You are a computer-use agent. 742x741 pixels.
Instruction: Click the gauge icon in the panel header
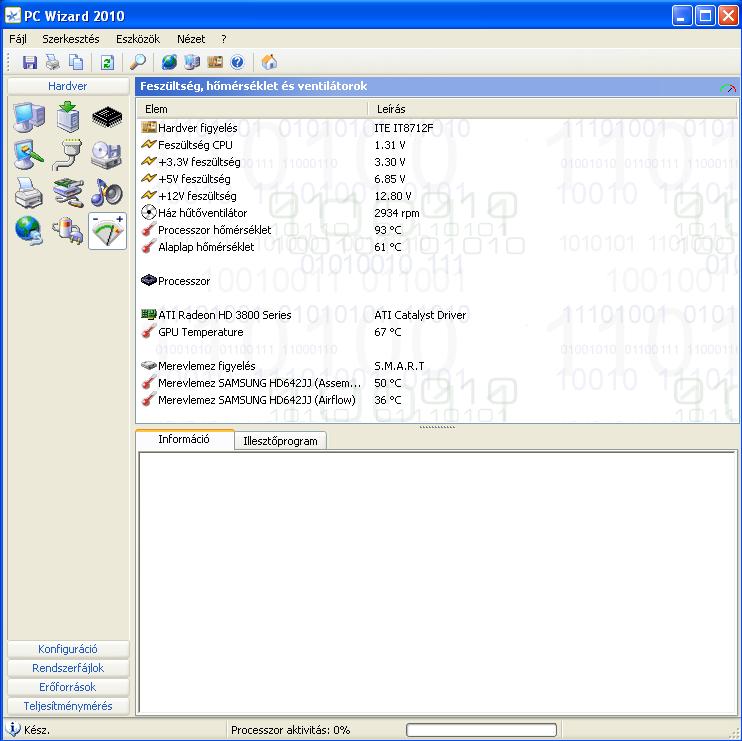tap(728, 87)
